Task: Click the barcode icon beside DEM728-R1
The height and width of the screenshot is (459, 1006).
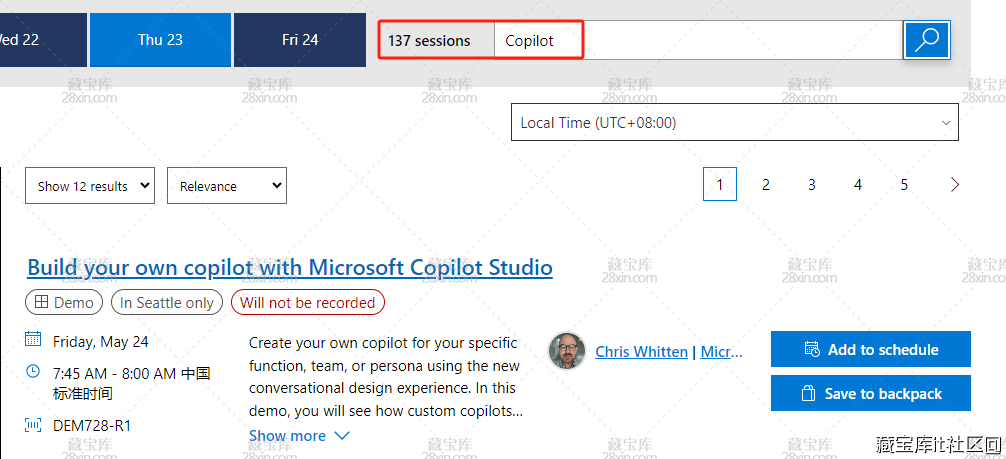Action: click(33, 425)
